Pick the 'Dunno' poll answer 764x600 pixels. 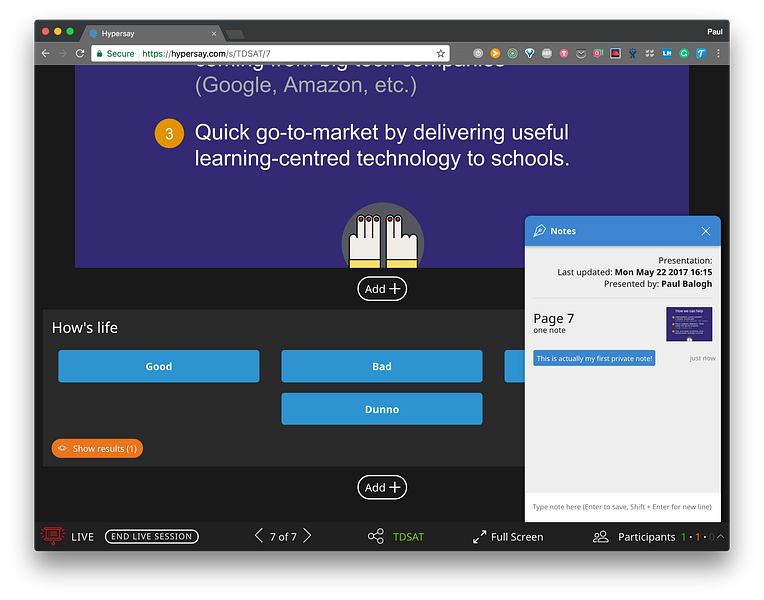point(382,409)
